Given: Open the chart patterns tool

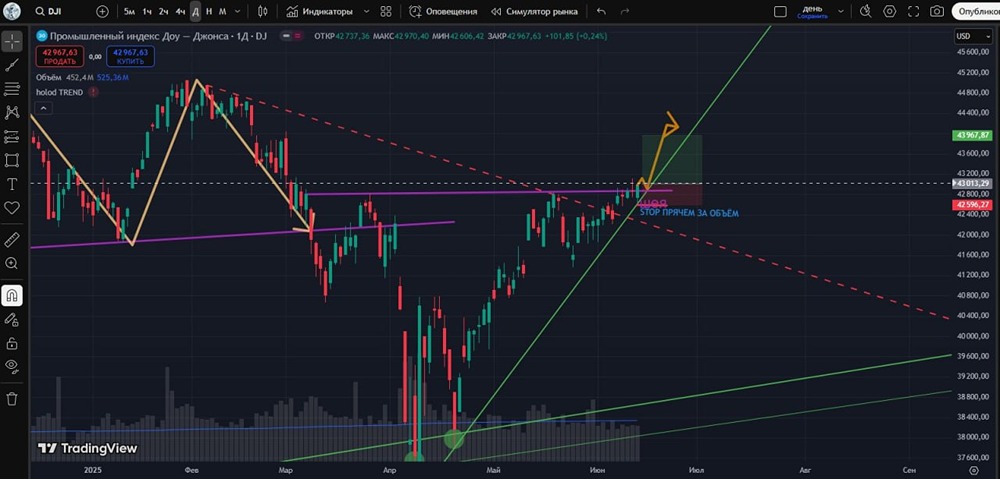Looking at the screenshot, I should point(11,112).
